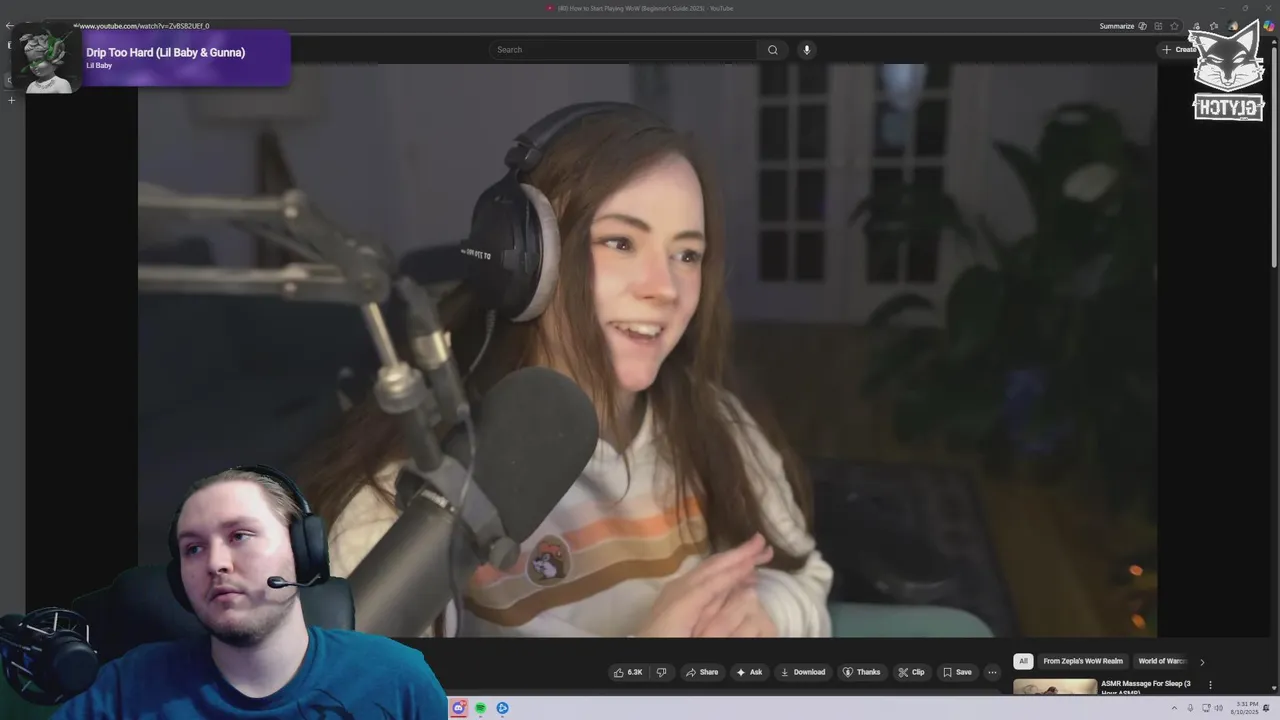This screenshot has width=1280, height=720.
Task: Click the Thanks button under the video
Action: tap(861, 672)
